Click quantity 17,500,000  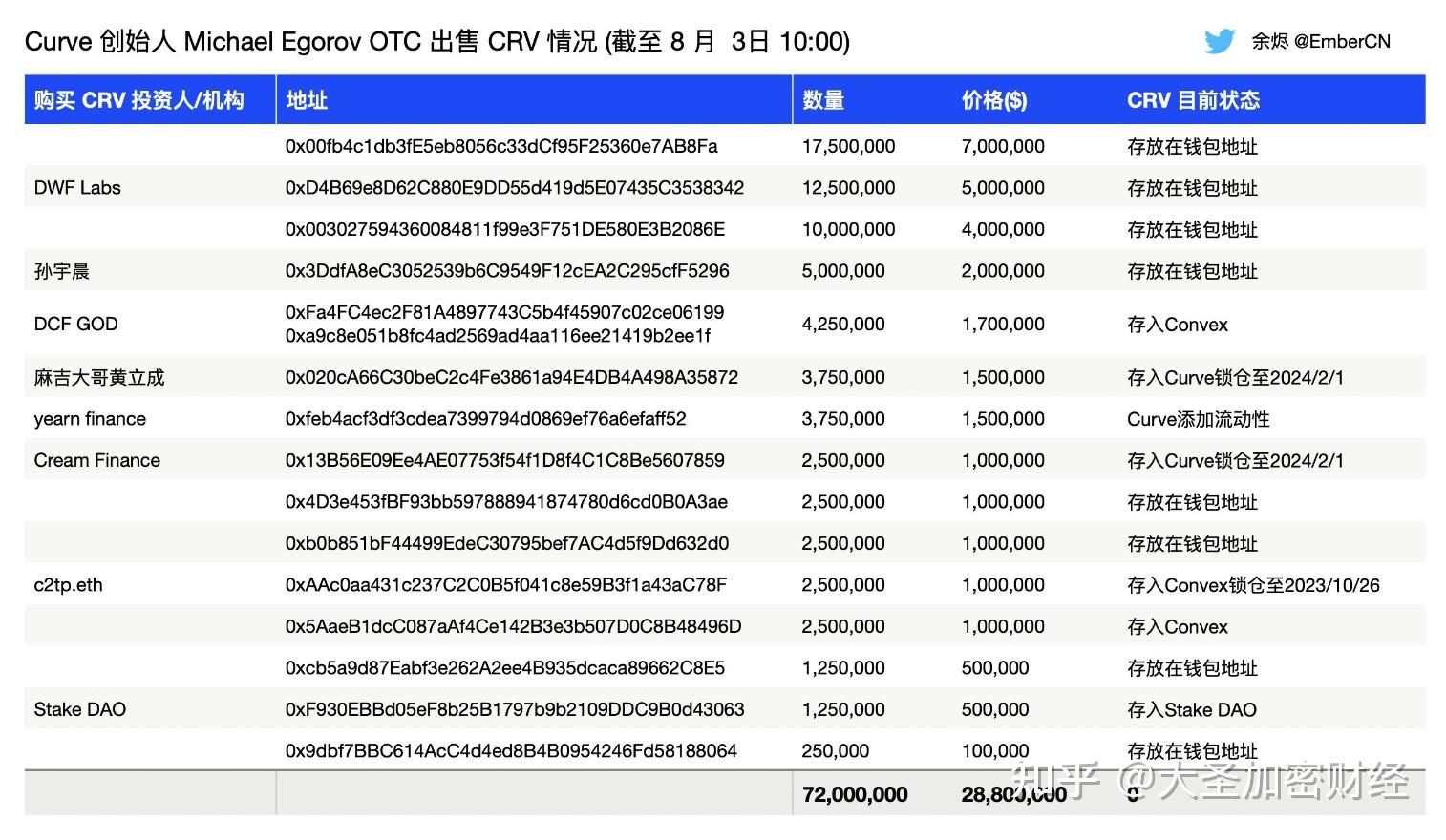tap(849, 146)
